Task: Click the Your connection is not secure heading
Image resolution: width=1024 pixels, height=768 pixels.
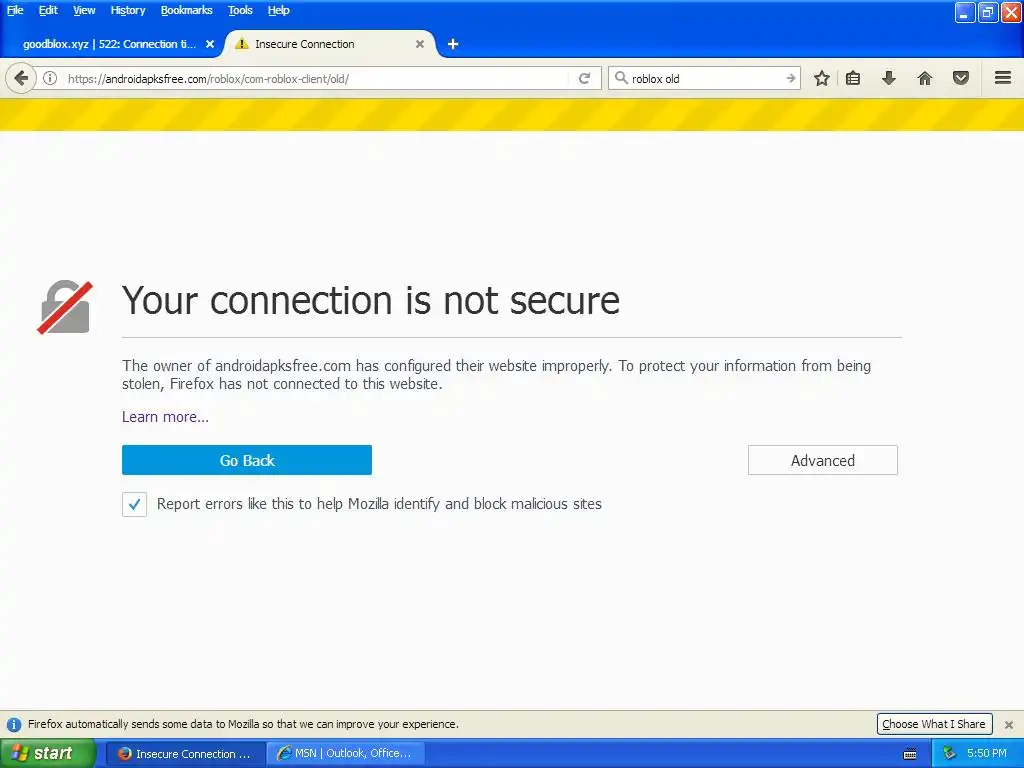Action: coord(371,300)
